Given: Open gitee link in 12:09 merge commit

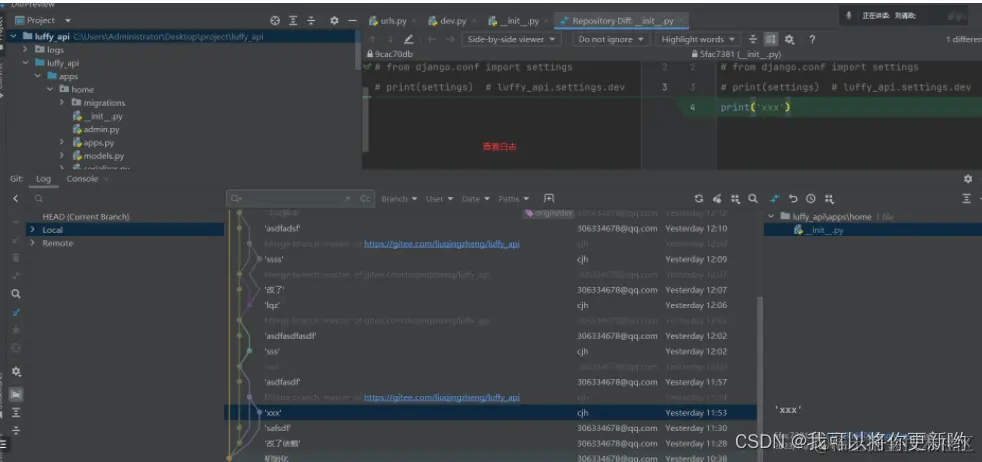Looking at the screenshot, I should 442,244.
